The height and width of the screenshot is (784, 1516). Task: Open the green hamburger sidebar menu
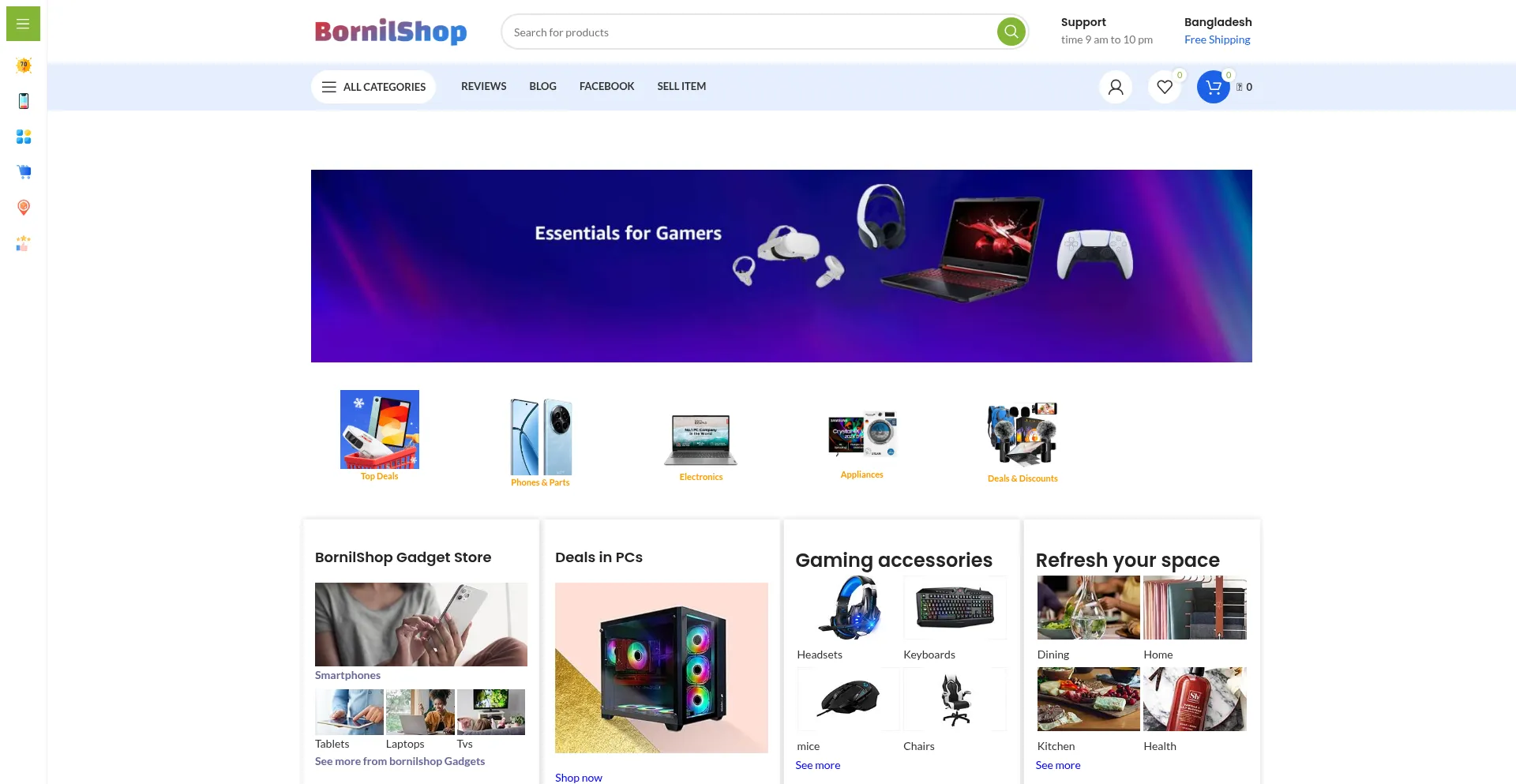point(23,24)
